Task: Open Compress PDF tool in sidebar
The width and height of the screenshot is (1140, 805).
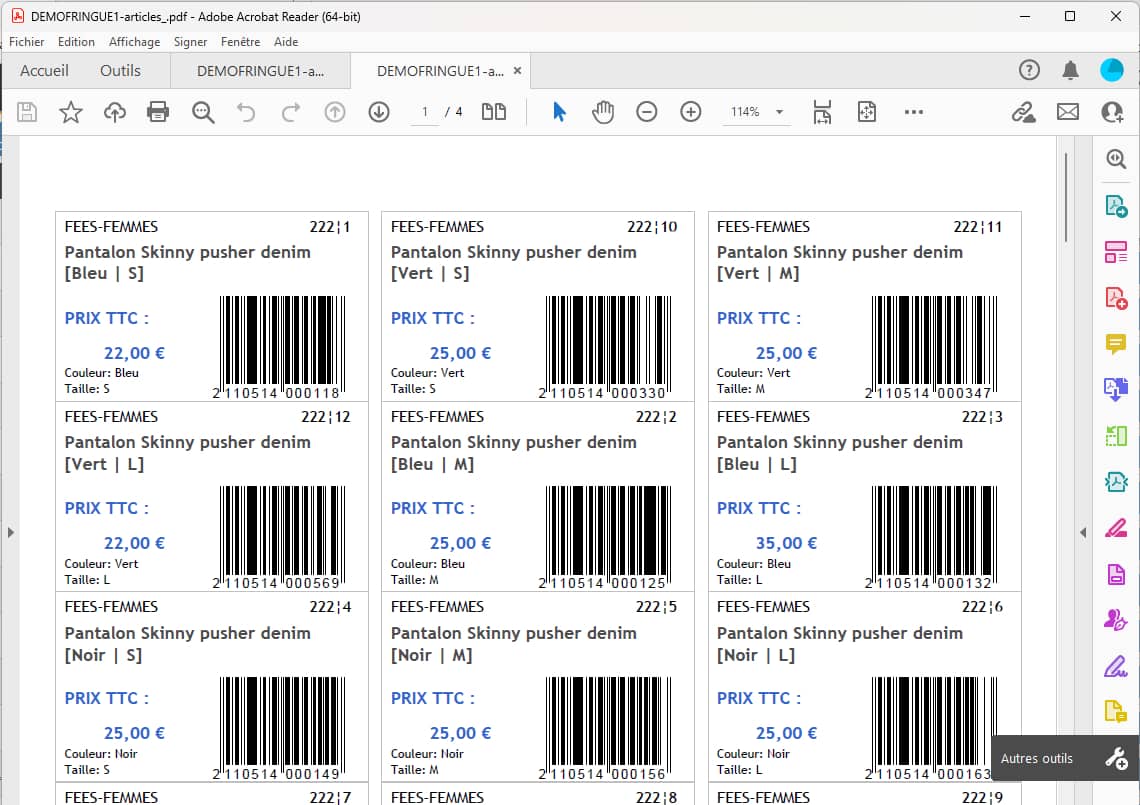Action: click(1116, 481)
